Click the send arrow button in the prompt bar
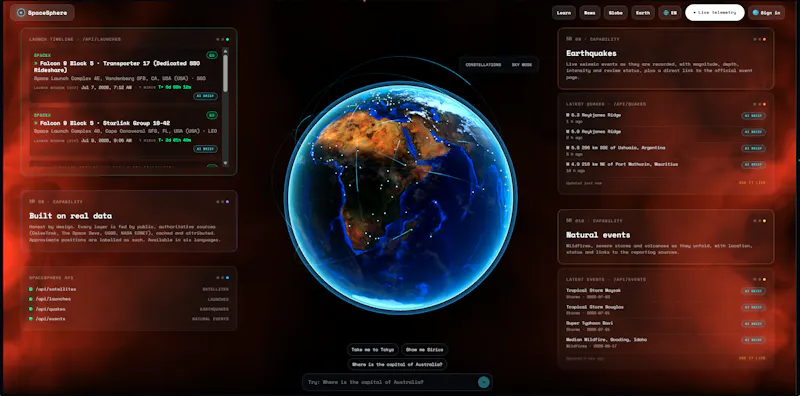This screenshot has height=396, width=800. [x=483, y=382]
